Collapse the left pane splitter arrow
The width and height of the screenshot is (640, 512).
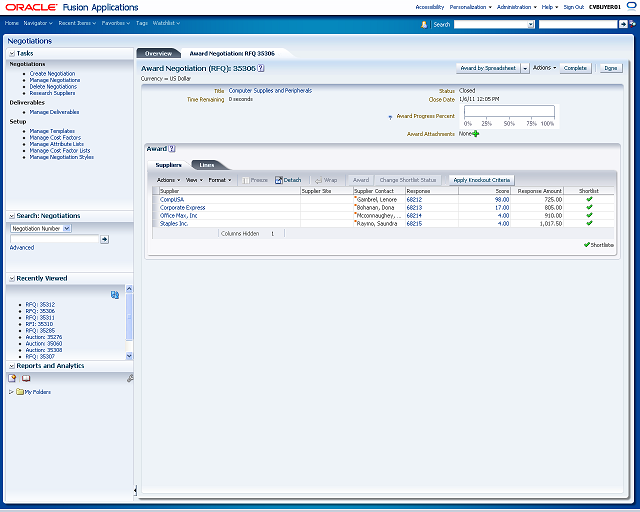[x=135, y=490]
